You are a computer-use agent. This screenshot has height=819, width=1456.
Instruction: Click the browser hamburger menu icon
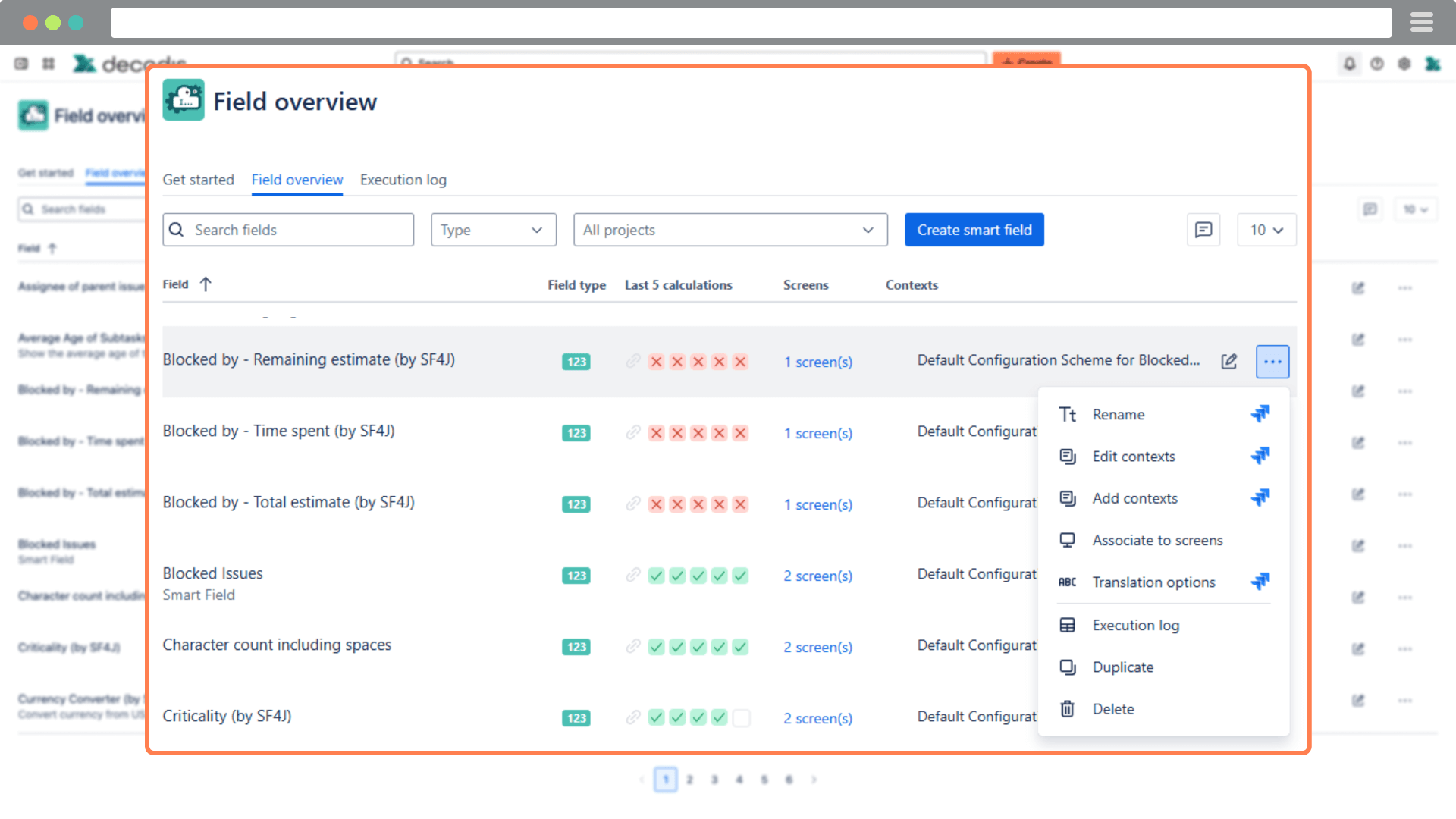click(x=1421, y=23)
